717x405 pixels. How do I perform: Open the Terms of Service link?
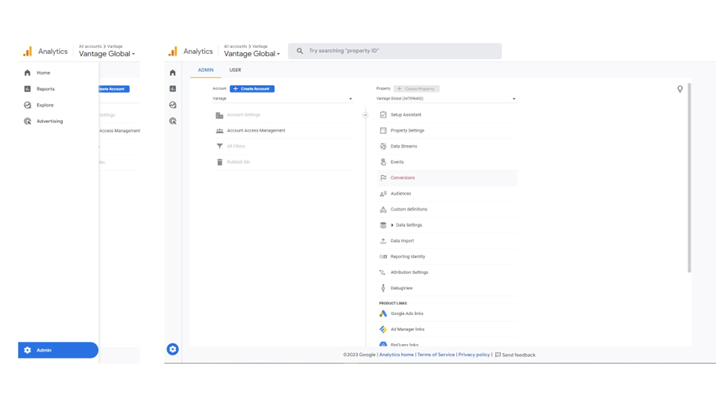click(x=436, y=354)
